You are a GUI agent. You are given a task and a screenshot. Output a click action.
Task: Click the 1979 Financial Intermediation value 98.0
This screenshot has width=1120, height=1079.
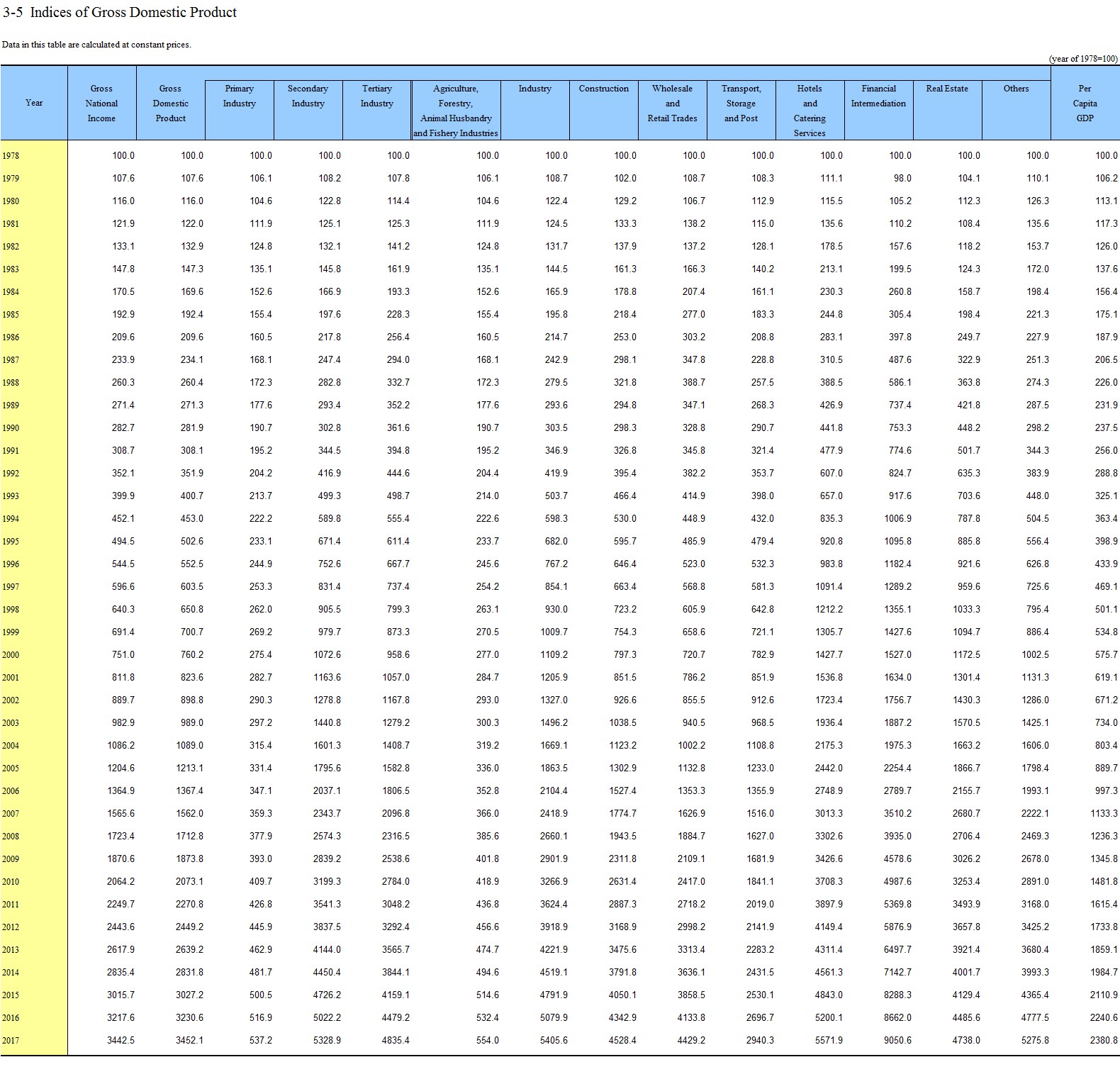click(902, 178)
